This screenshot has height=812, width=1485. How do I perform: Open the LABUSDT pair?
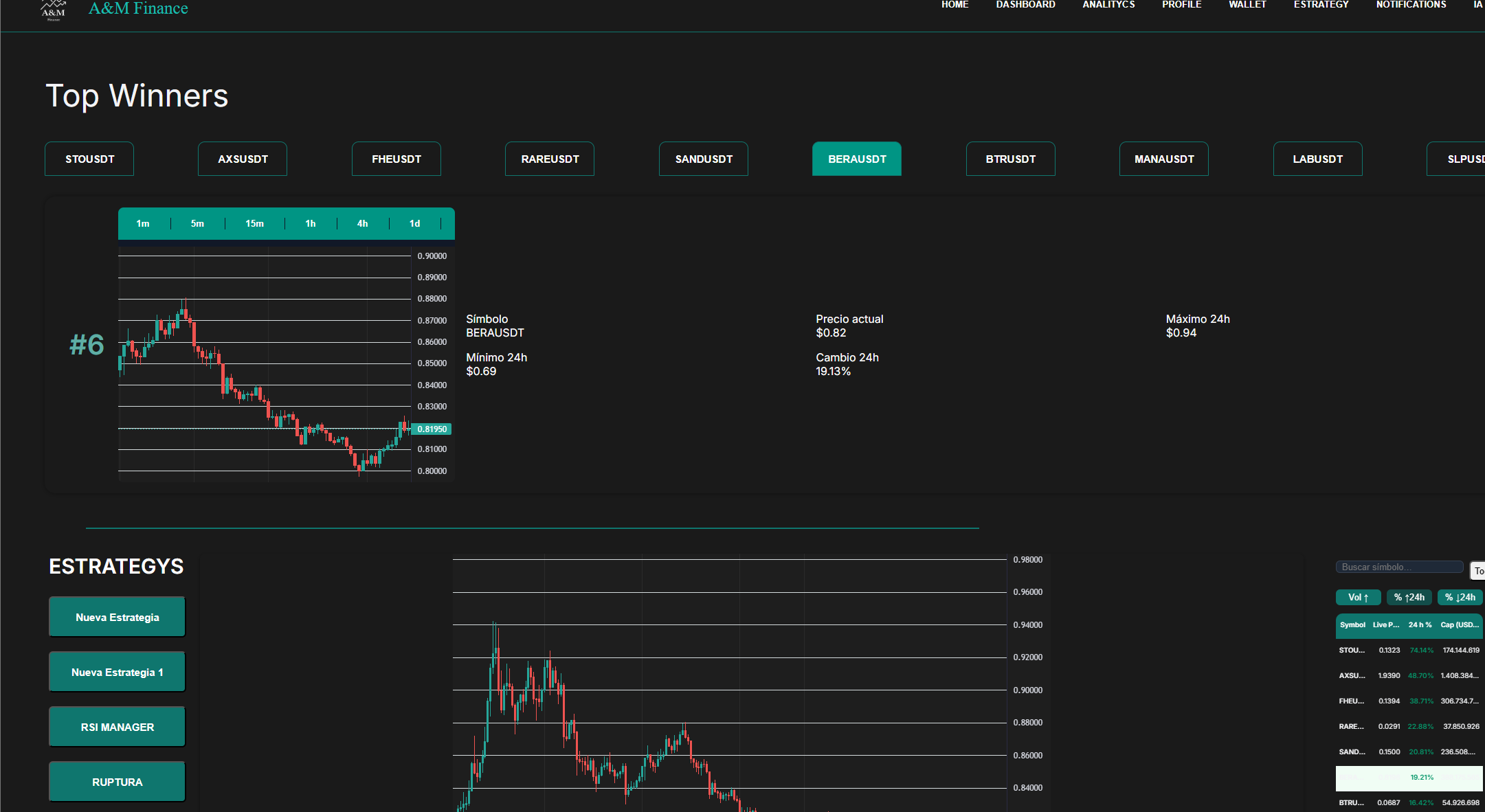point(1317,159)
